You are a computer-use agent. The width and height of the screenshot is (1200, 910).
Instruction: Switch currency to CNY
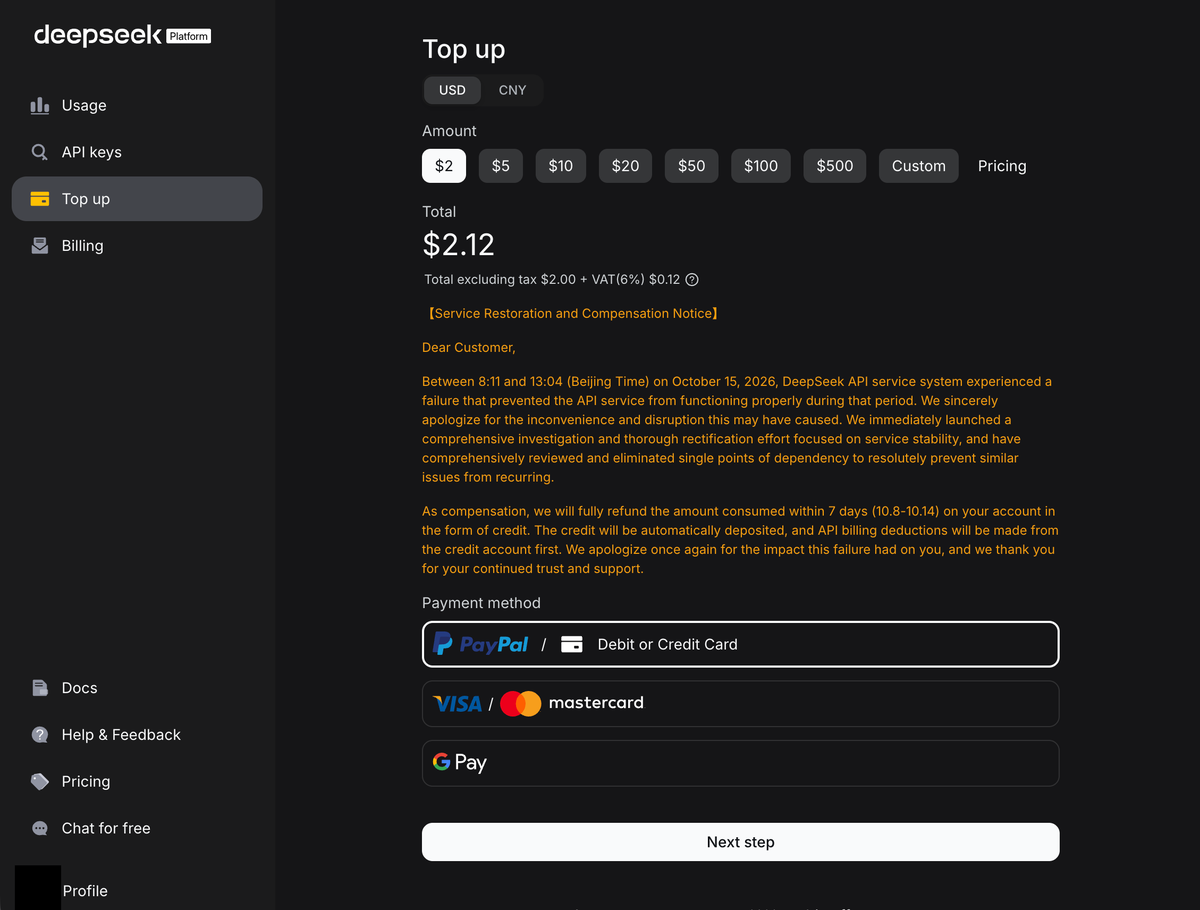[512, 90]
